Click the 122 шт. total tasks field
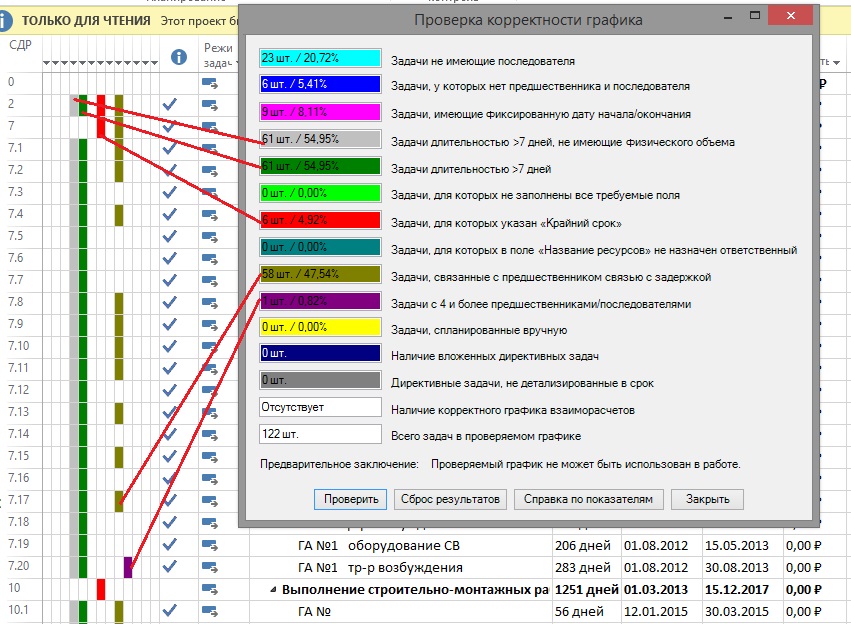The height and width of the screenshot is (624, 851). [320, 434]
